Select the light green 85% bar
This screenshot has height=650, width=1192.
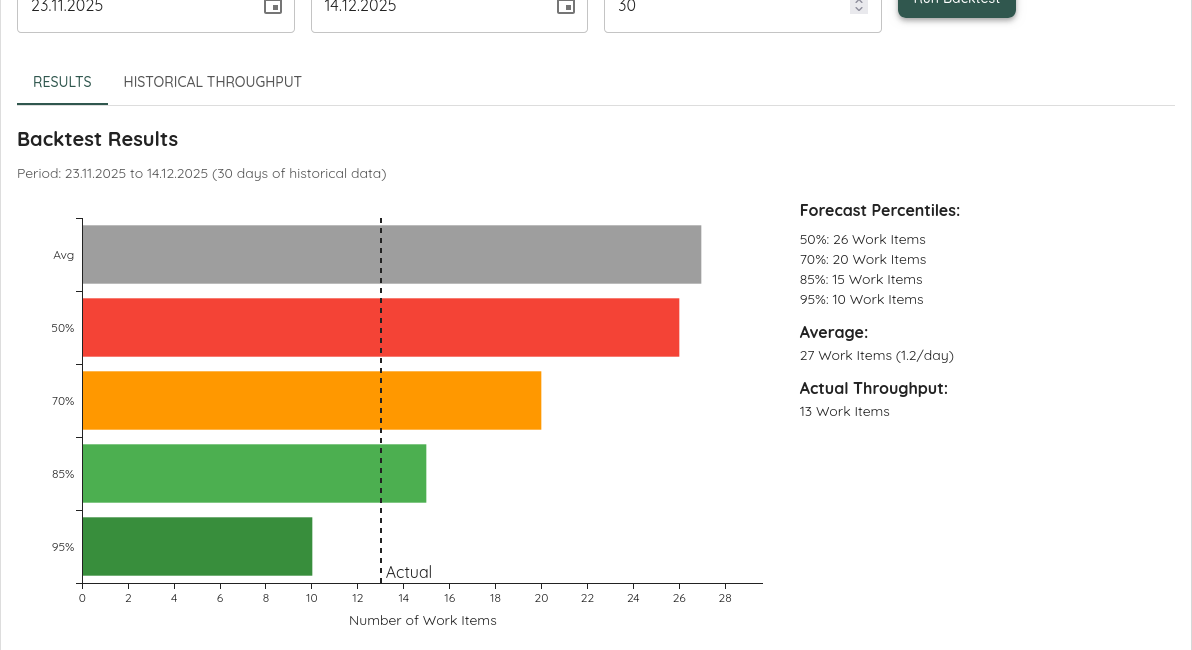(x=254, y=474)
